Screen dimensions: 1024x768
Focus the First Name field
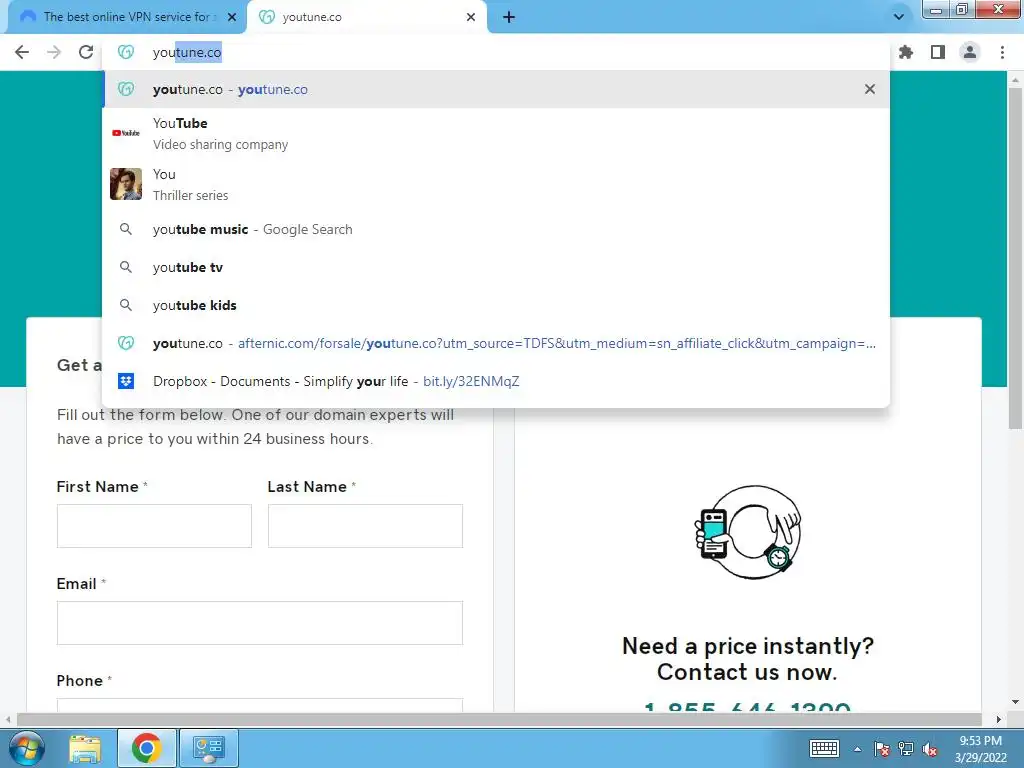[154, 526]
